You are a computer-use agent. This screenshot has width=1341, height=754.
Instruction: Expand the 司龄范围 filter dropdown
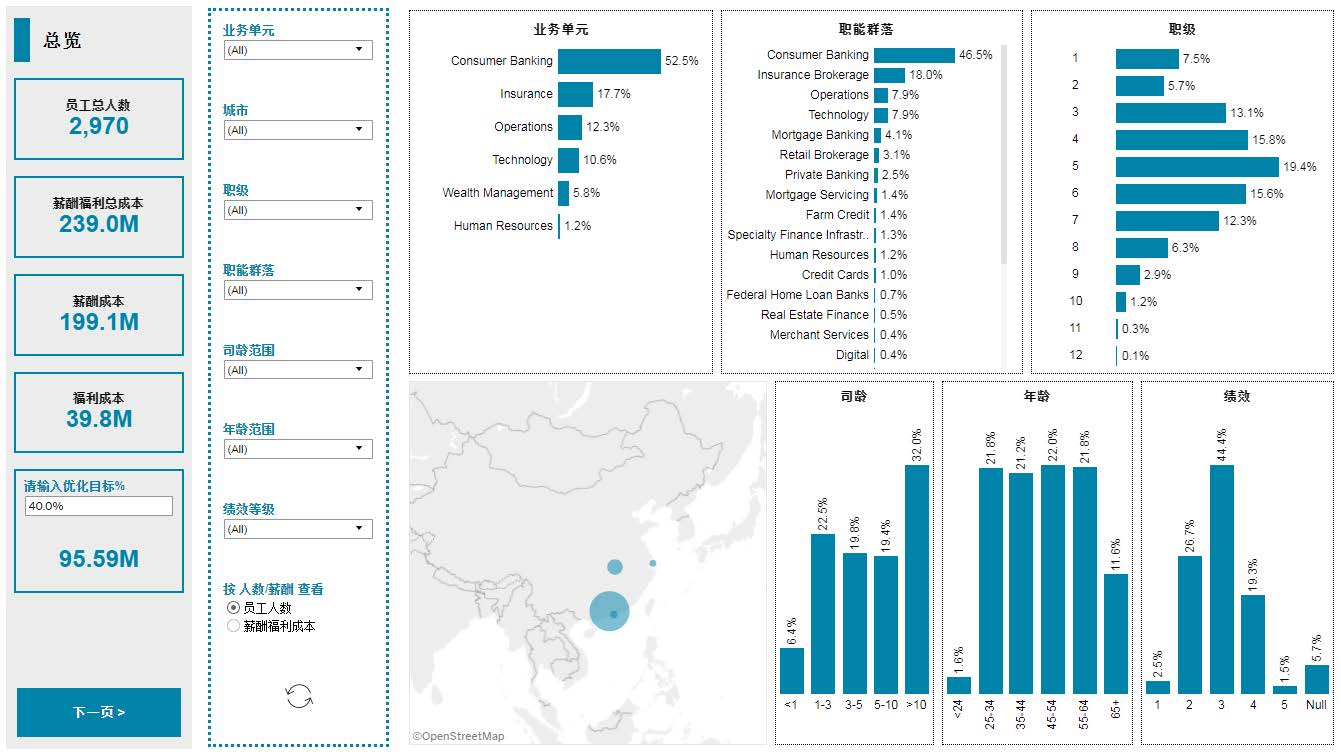(298, 370)
